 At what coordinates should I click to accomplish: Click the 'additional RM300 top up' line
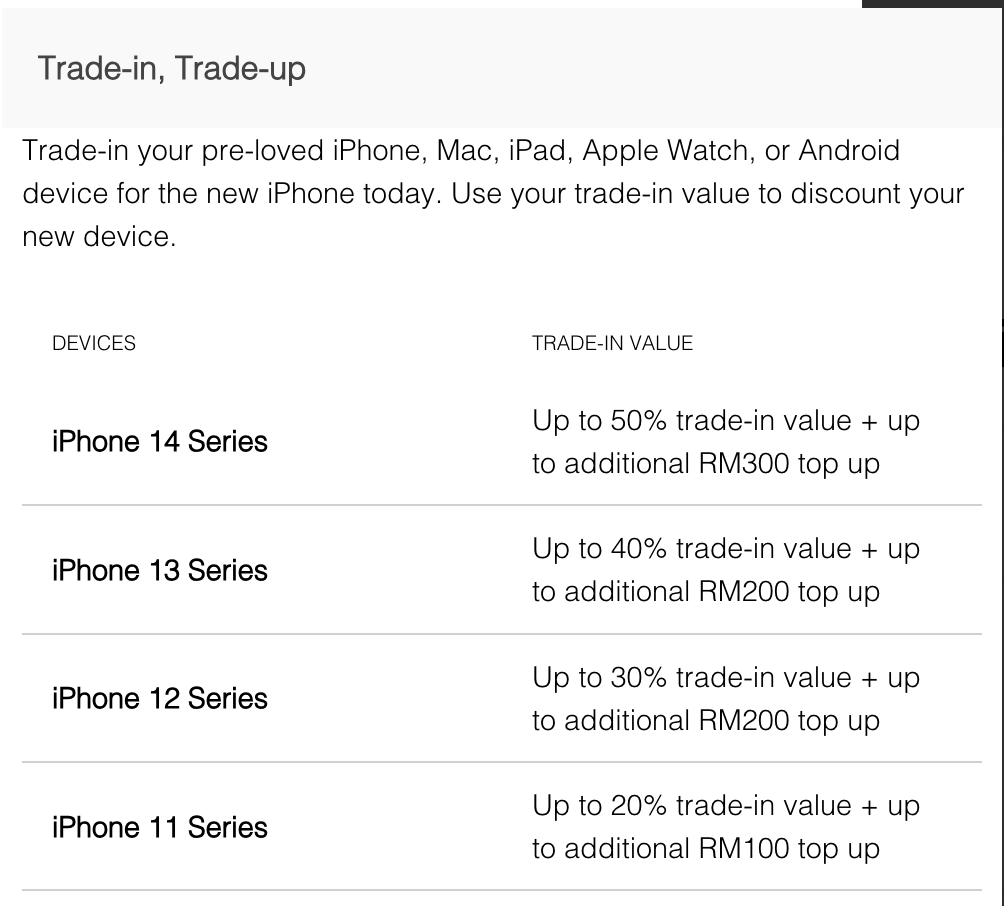point(705,464)
